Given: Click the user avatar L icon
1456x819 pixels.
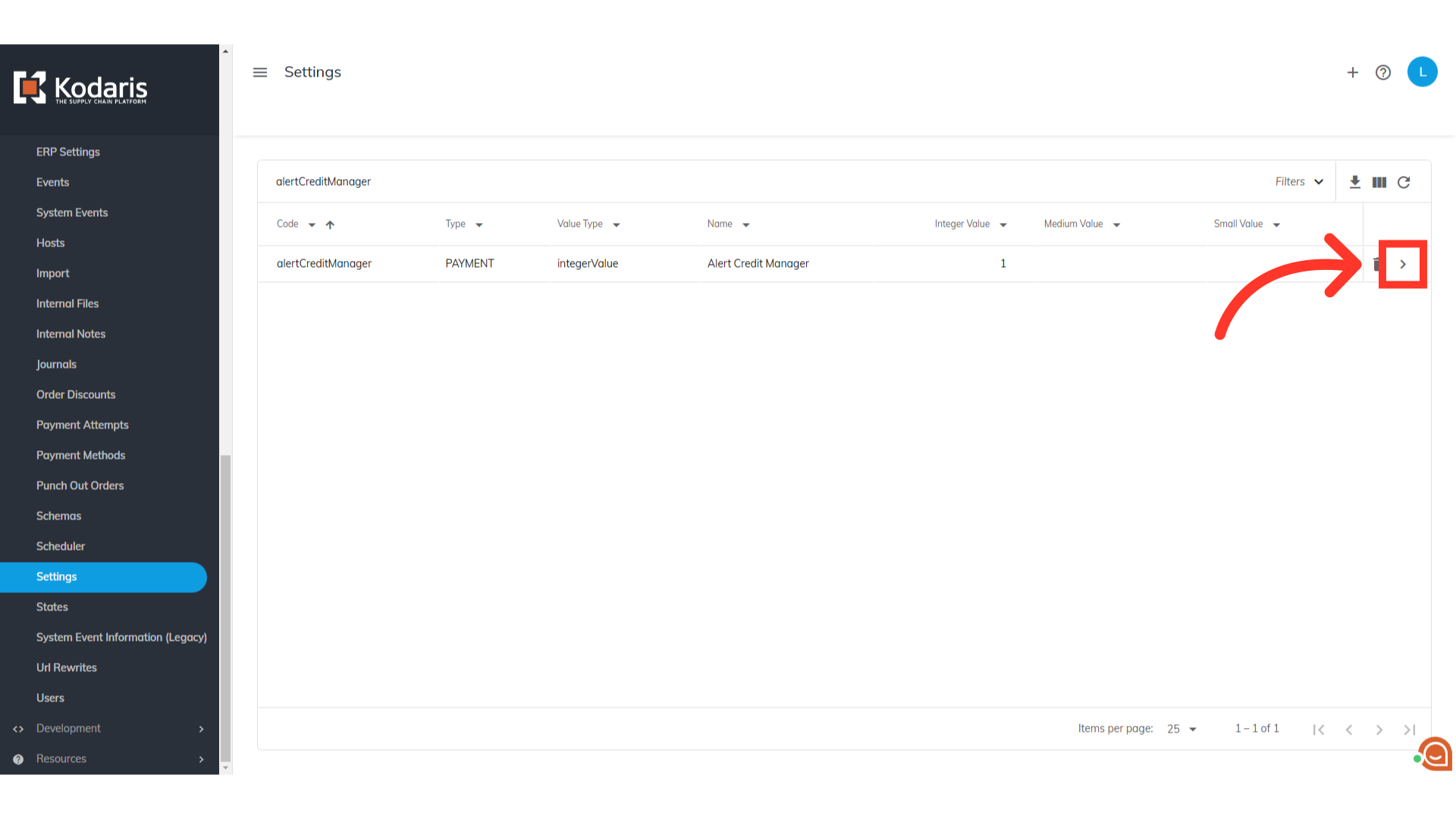Looking at the screenshot, I should [1422, 72].
